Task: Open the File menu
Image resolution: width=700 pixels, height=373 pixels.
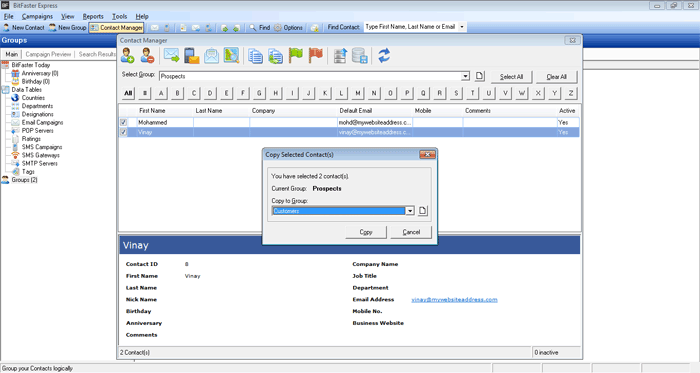Action: click(x=8, y=17)
